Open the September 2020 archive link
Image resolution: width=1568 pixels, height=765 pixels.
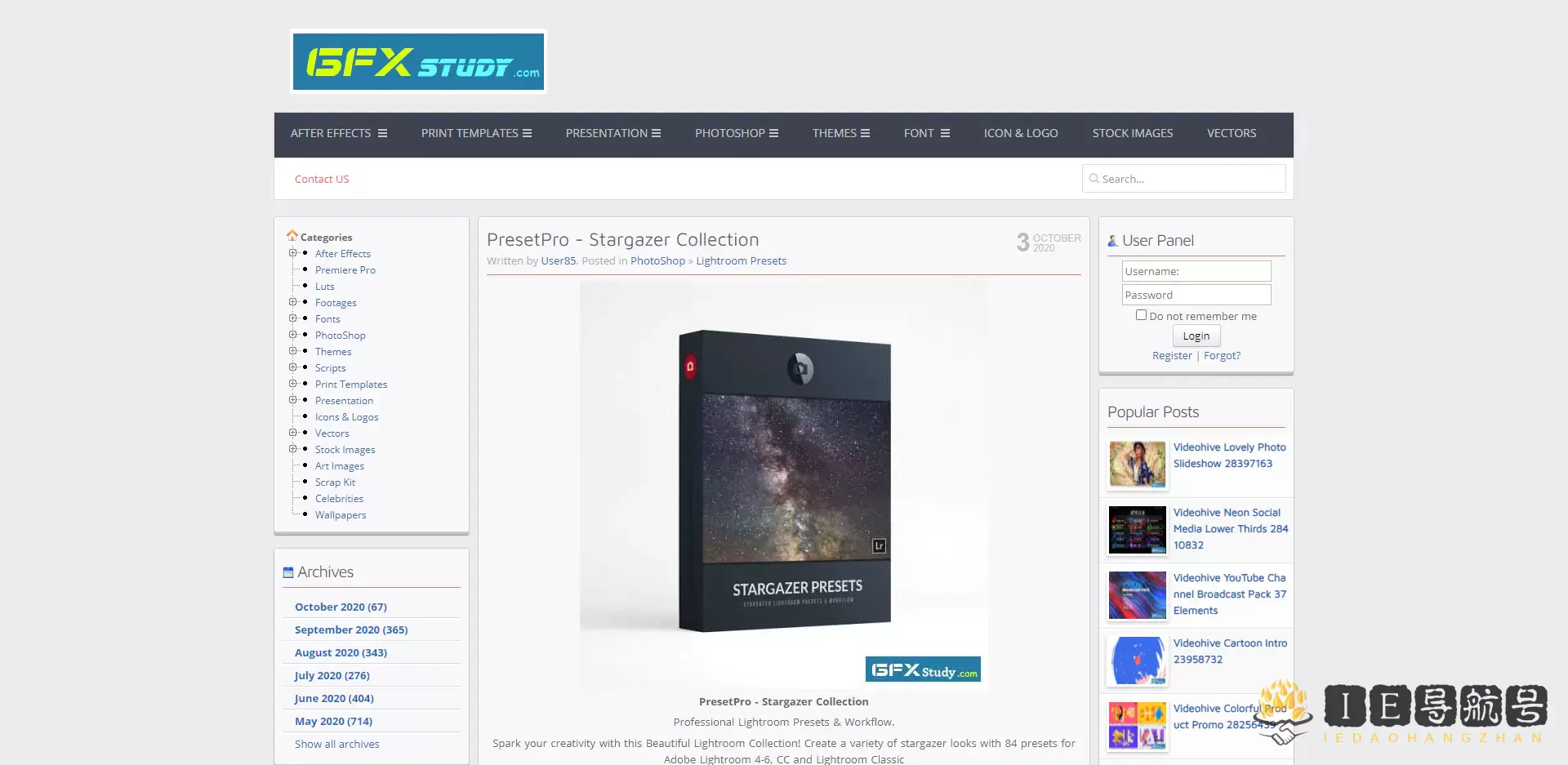coord(351,629)
